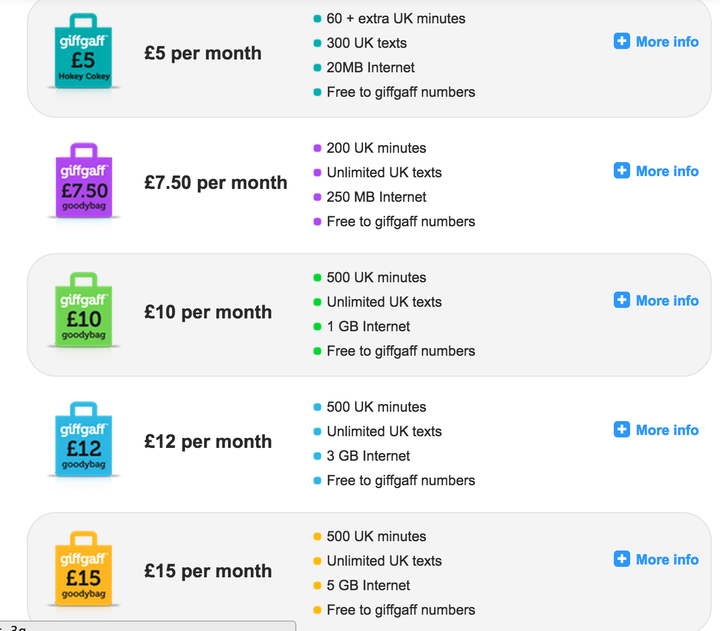Open More info for £15 per month
Screen dimensions: 720x631
click(x=667, y=560)
